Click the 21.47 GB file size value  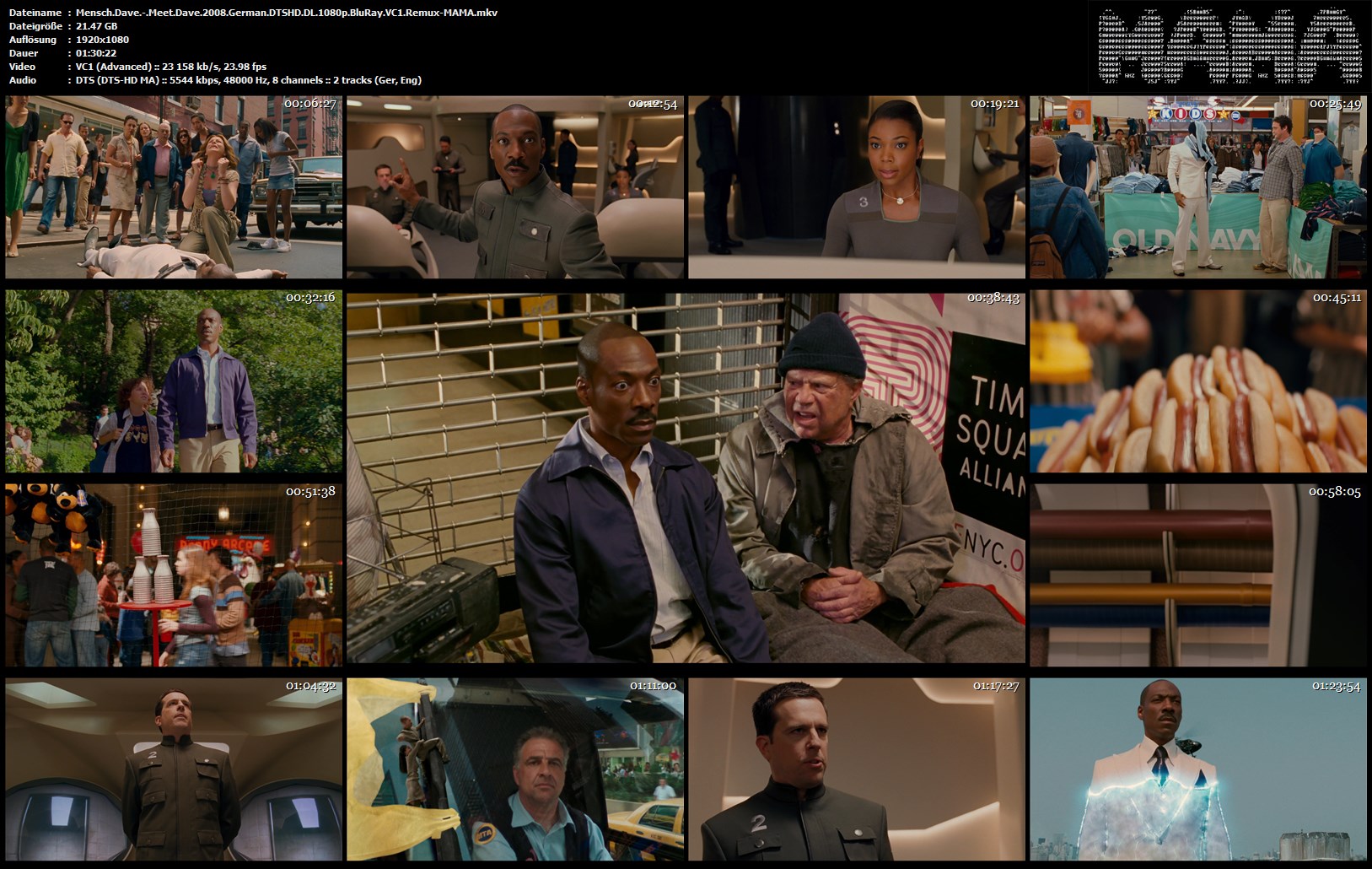click(x=96, y=26)
